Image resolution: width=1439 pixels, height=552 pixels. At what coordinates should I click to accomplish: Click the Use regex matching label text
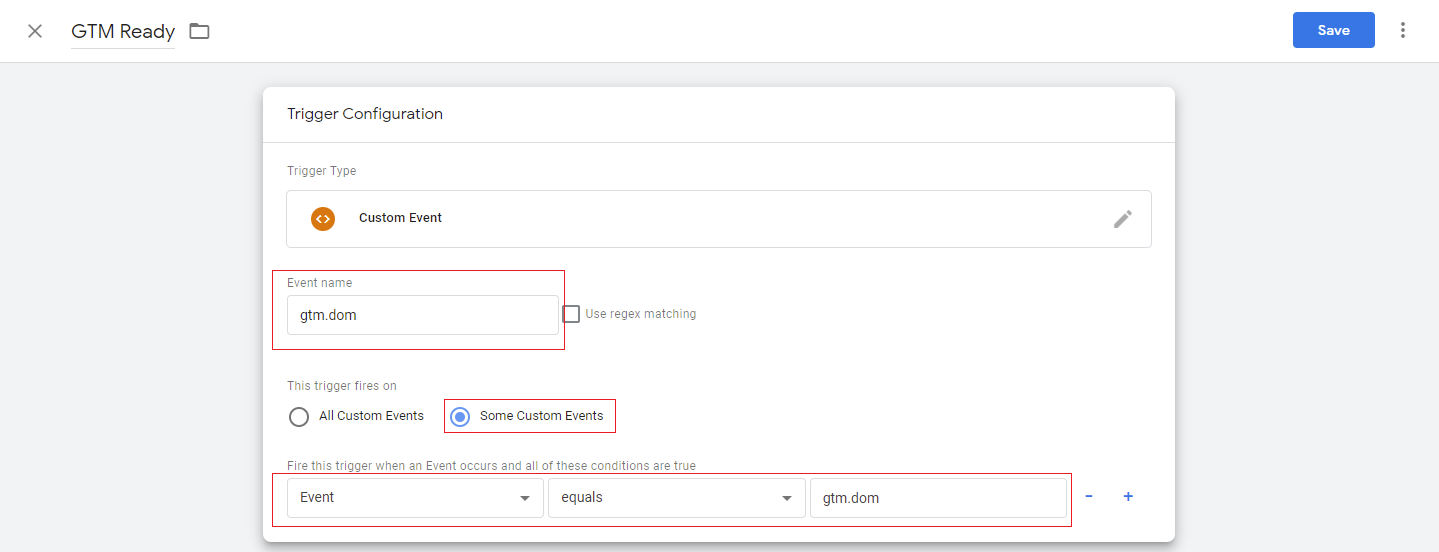(x=640, y=314)
